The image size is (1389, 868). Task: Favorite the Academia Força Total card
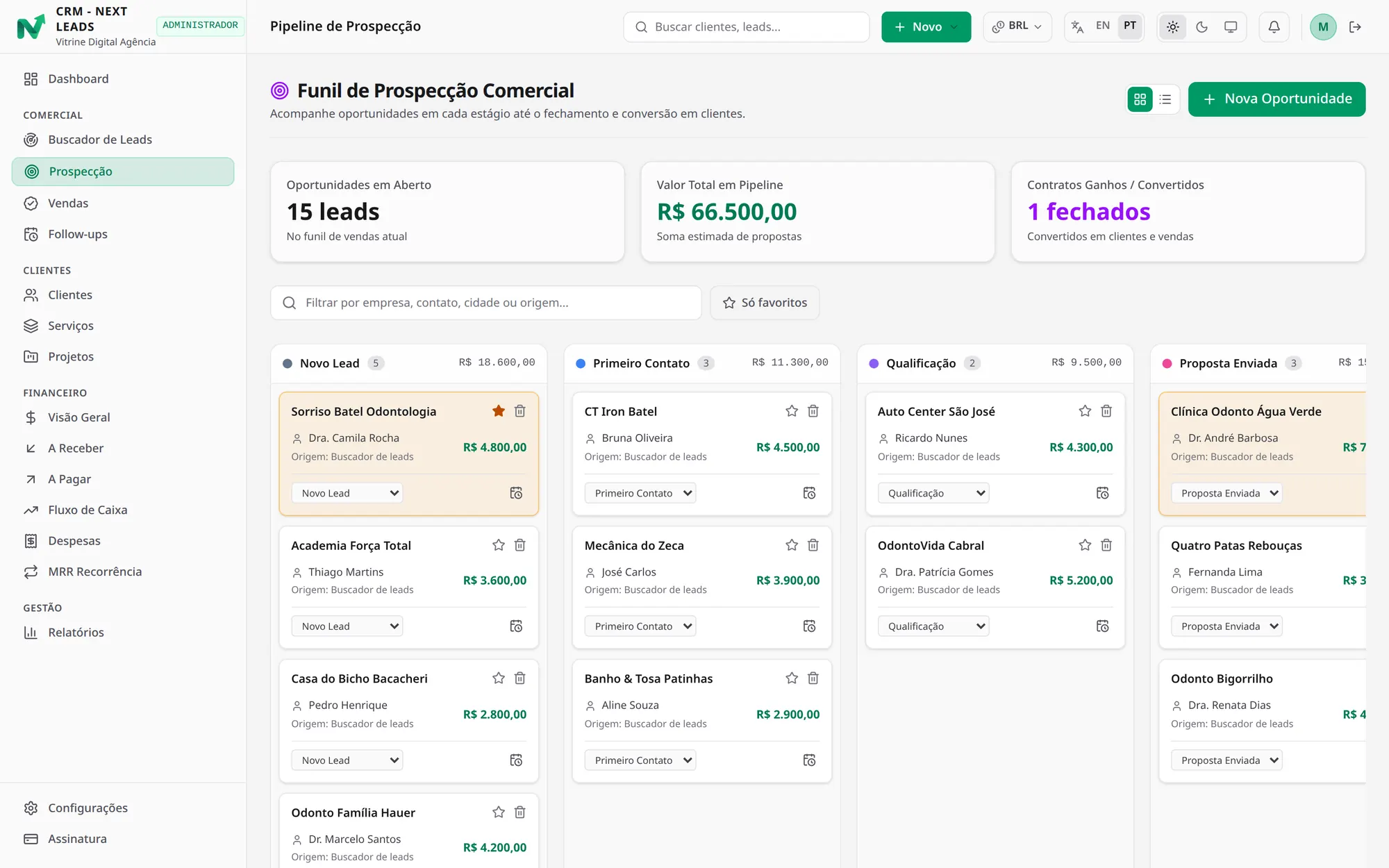pyautogui.click(x=499, y=545)
